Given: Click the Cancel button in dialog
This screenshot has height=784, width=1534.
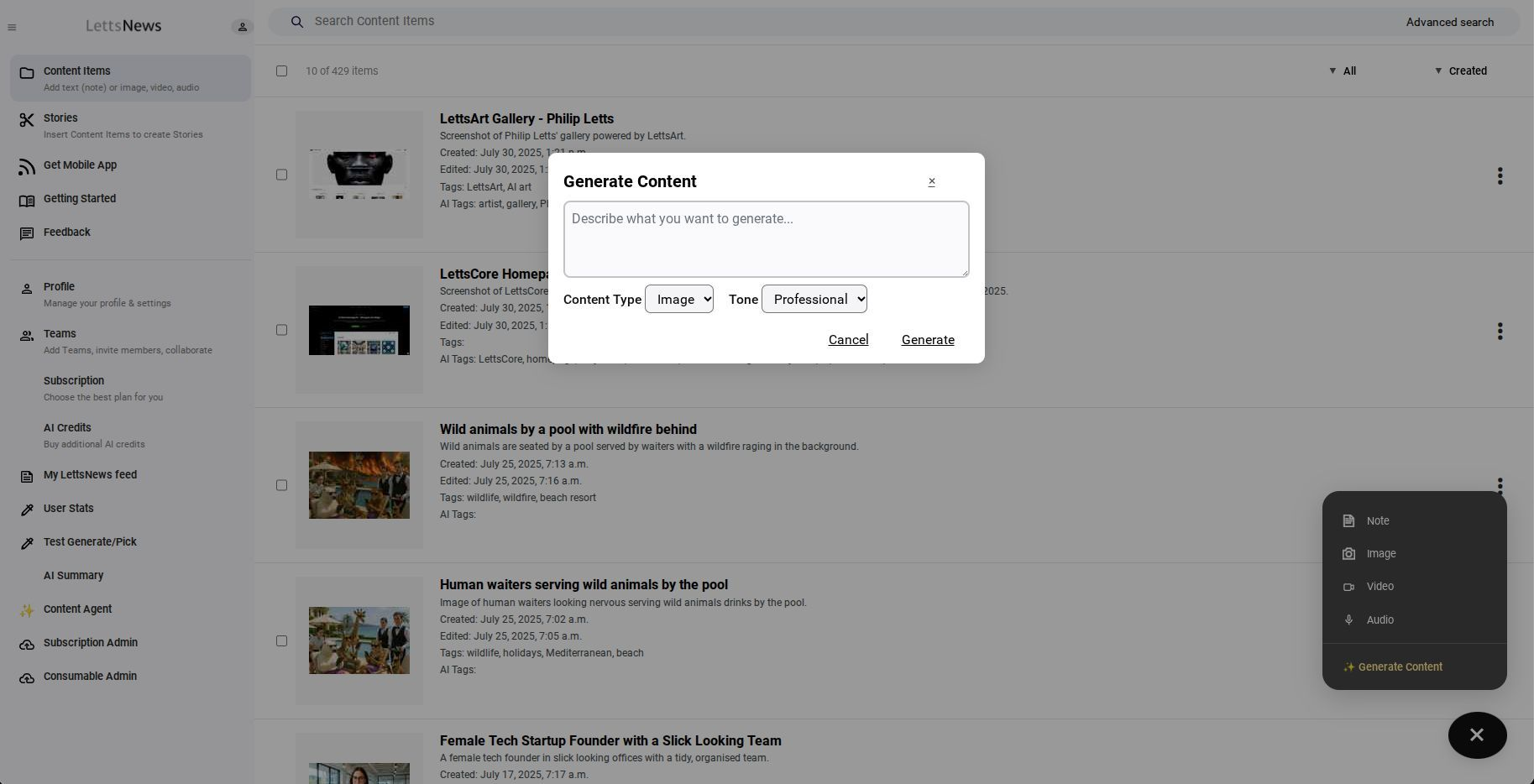Looking at the screenshot, I should pos(848,340).
